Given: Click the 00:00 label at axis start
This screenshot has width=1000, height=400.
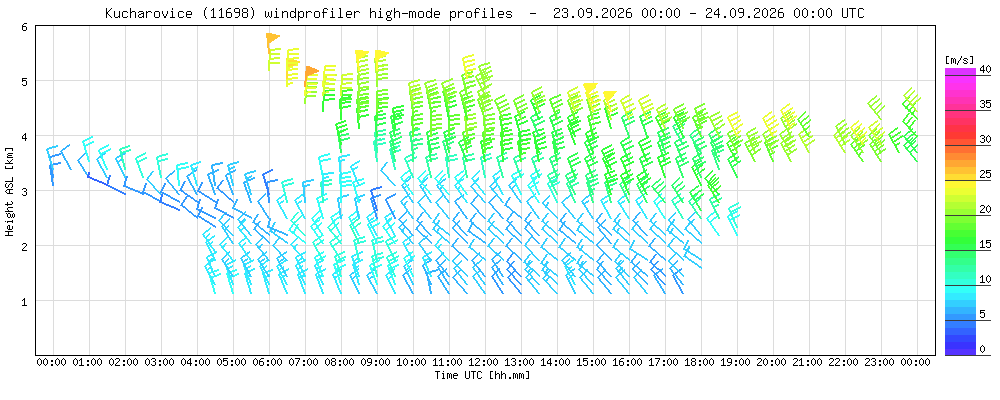Looking at the screenshot, I should point(52,362).
